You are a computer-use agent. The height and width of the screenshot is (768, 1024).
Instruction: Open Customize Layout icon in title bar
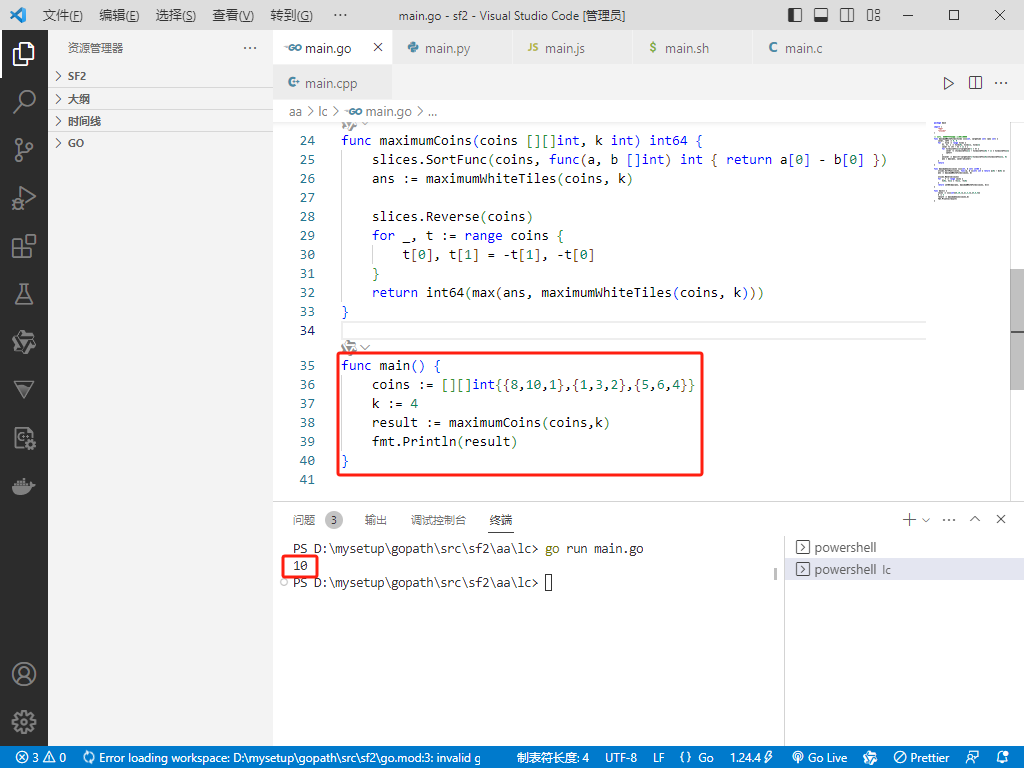click(873, 15)
